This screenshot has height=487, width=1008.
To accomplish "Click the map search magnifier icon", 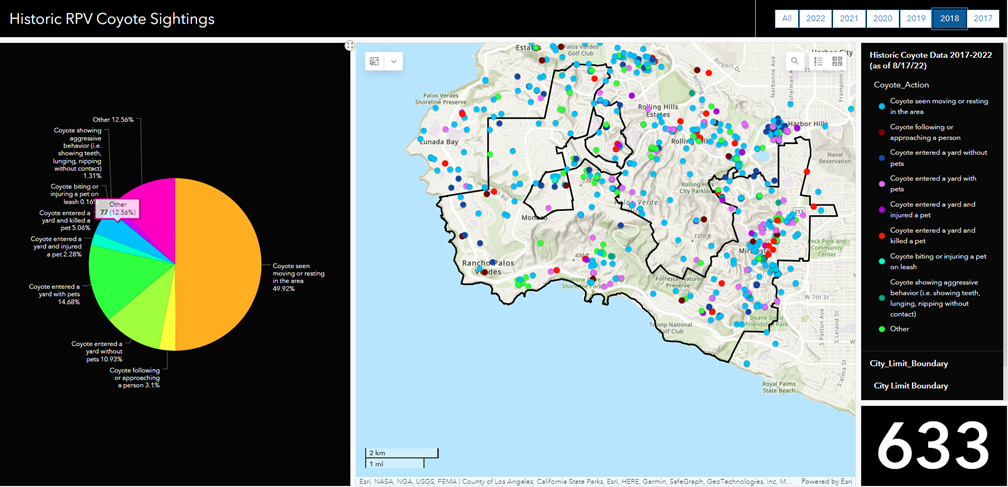I will point(796,61).
